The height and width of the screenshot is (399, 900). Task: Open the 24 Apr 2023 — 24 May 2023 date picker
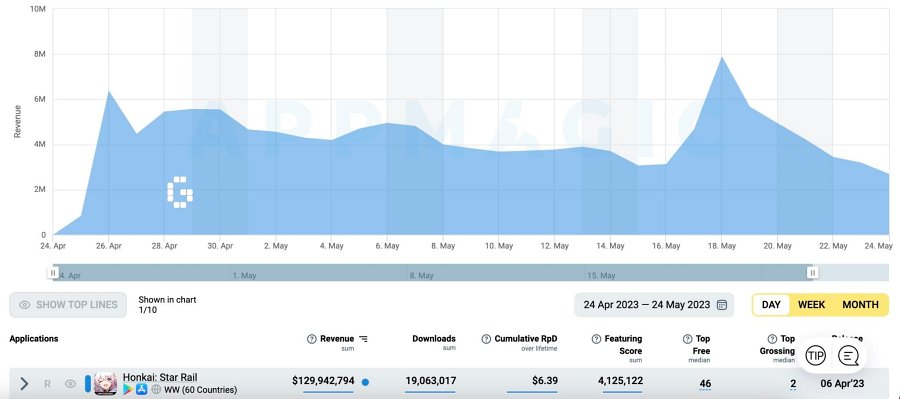point(654,305)
